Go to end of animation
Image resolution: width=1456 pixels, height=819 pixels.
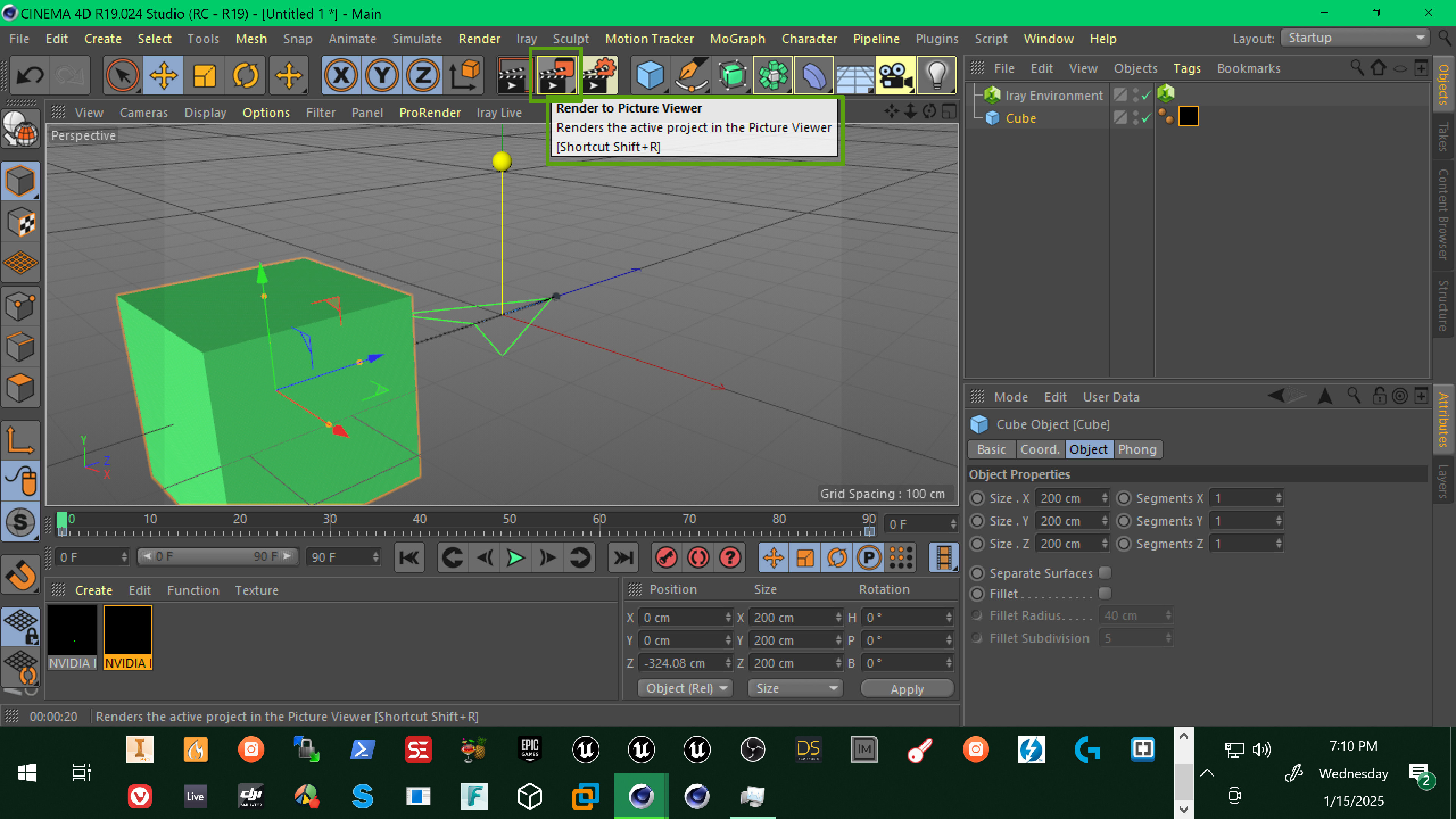pos(623,558)
